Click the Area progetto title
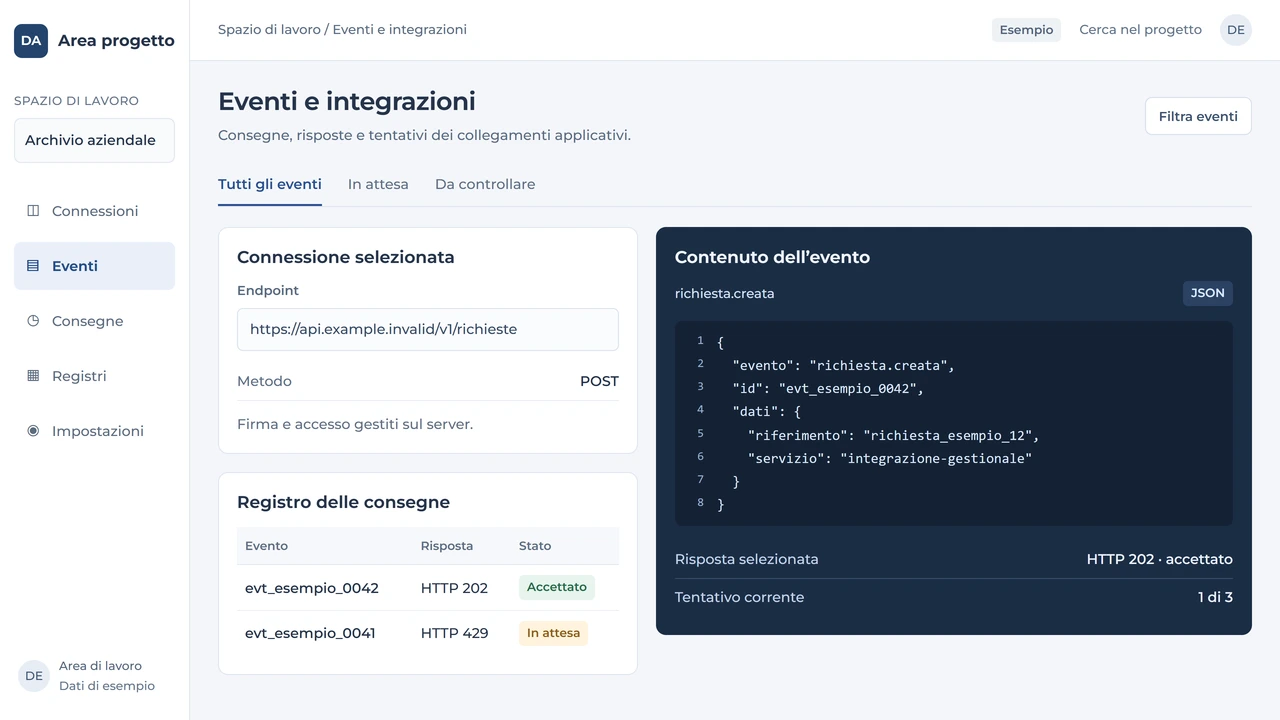This screenshot has width=1280, height=720. (x=116, y=41)
